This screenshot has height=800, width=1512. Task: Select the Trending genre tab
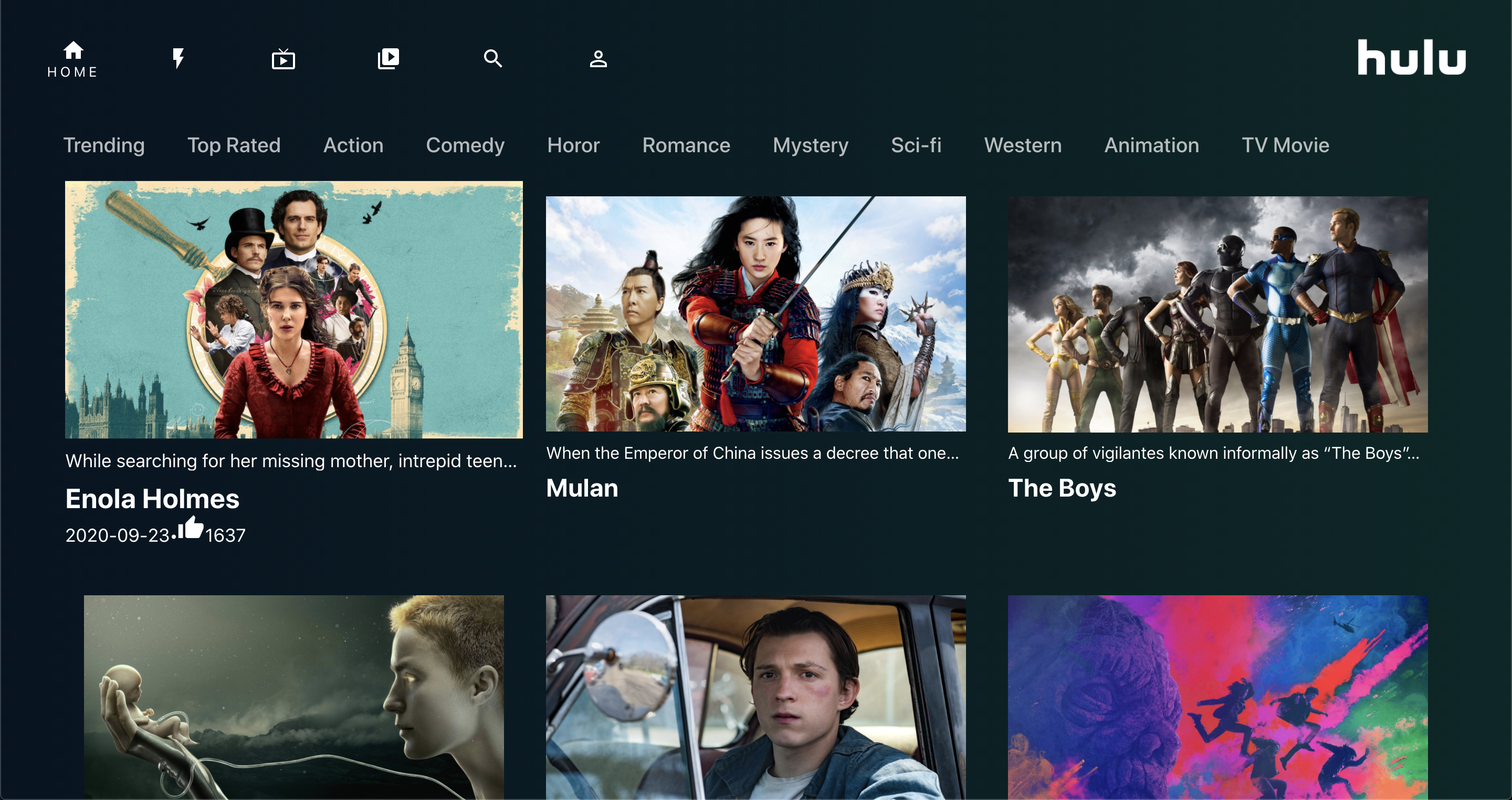[x=104, y=145]
